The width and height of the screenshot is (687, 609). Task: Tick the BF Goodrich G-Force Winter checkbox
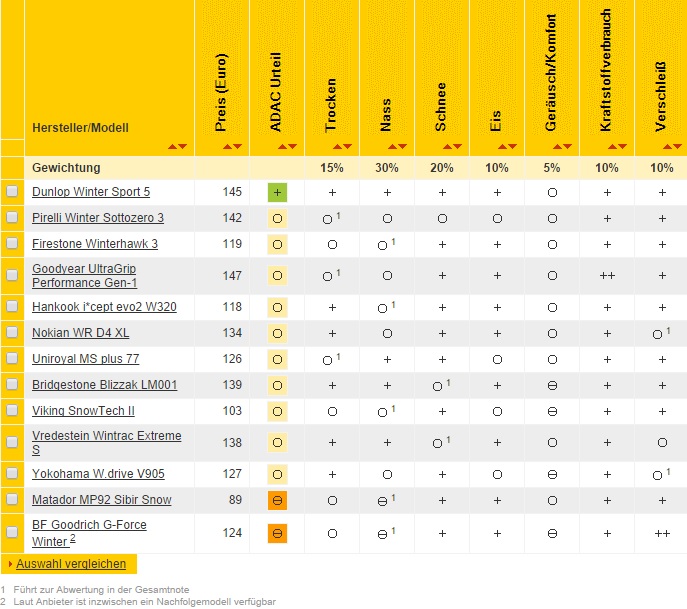12,532
